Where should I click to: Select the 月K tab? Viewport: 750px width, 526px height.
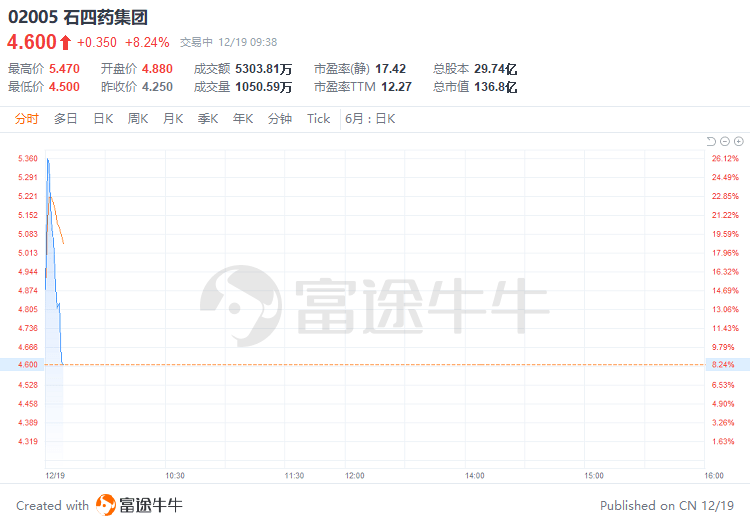(173, 119)
